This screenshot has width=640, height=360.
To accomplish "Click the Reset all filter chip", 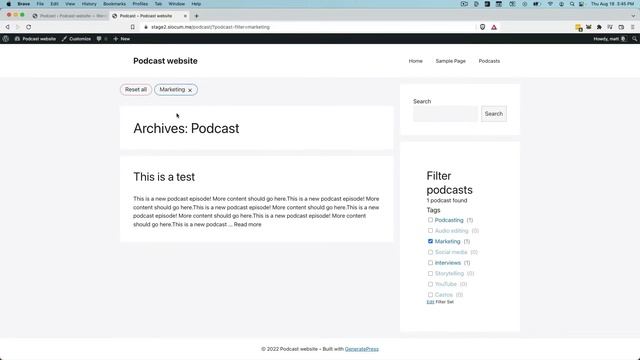I will click(136, 89).
